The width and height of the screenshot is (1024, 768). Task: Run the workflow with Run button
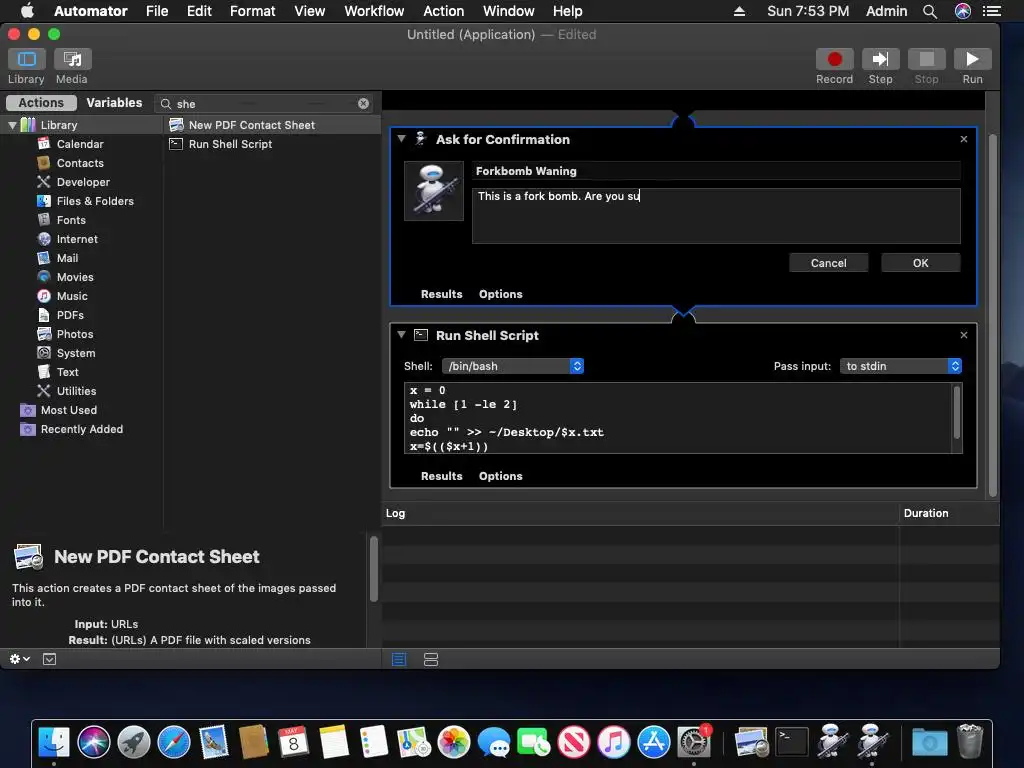(972, 59)
